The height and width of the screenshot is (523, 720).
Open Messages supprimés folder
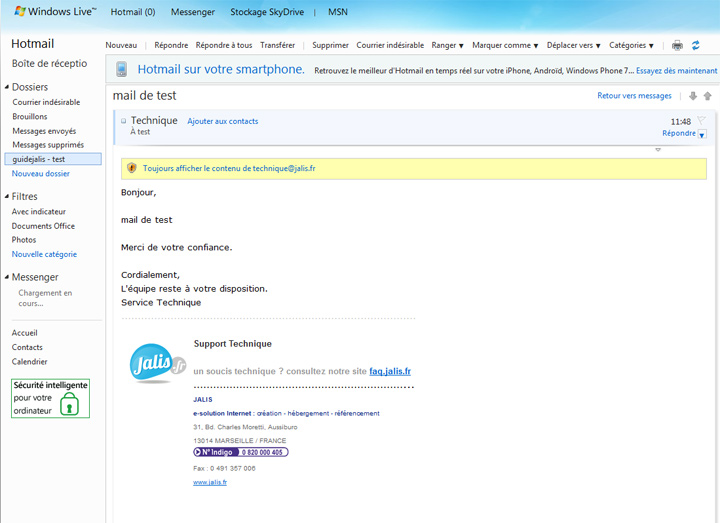coord(48,145)
